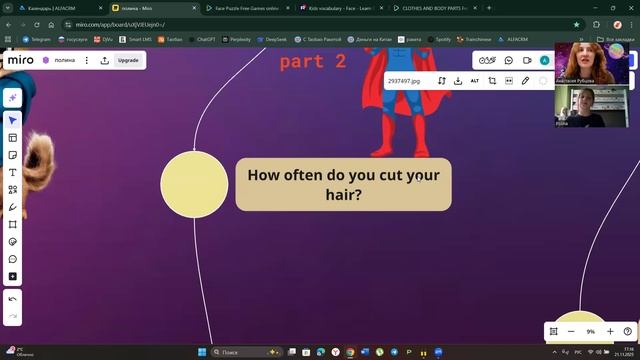Download the selected image
This screenshot has width=640, height=360.
458,81
